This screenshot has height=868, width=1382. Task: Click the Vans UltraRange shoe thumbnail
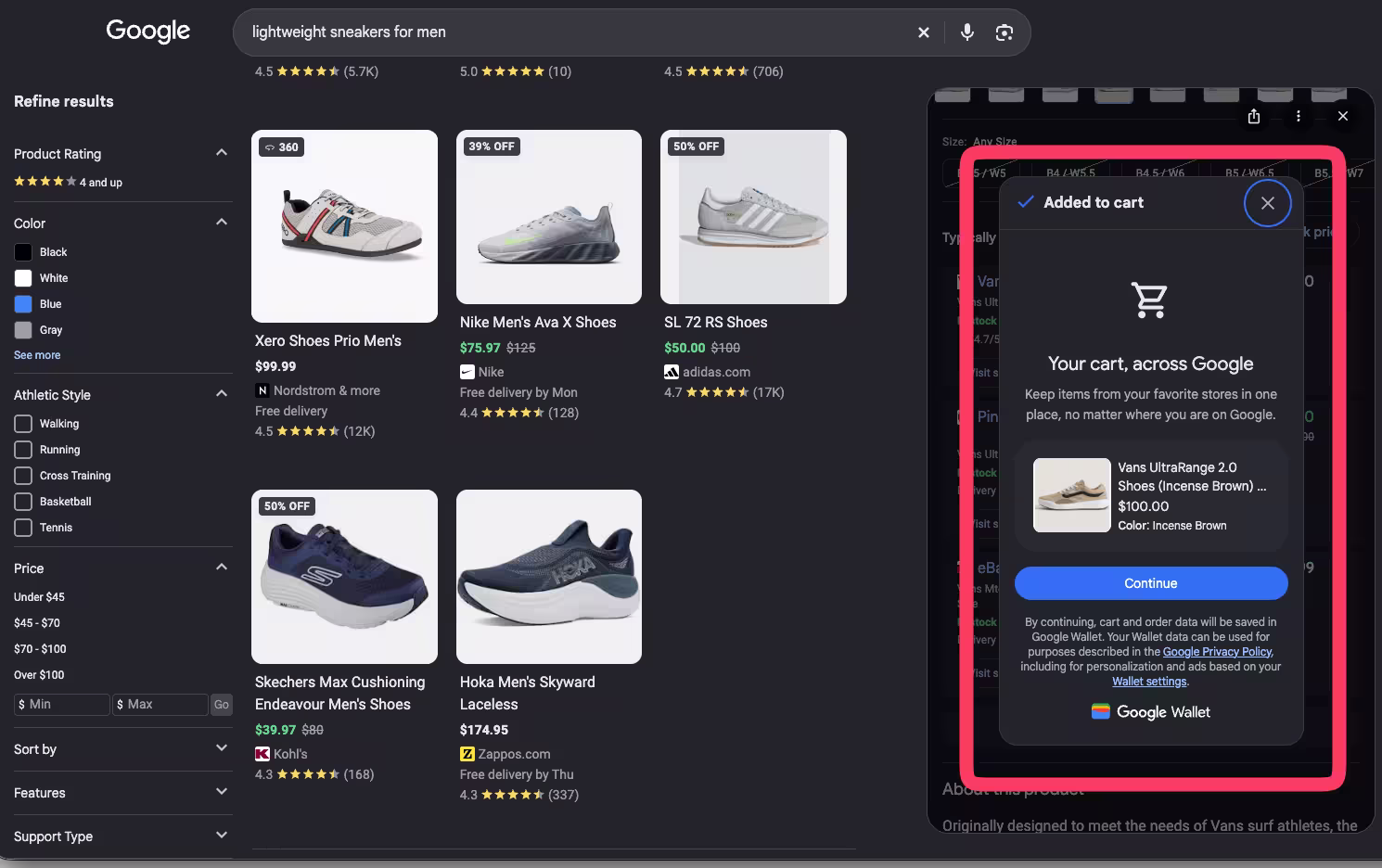coord(1072,495)
